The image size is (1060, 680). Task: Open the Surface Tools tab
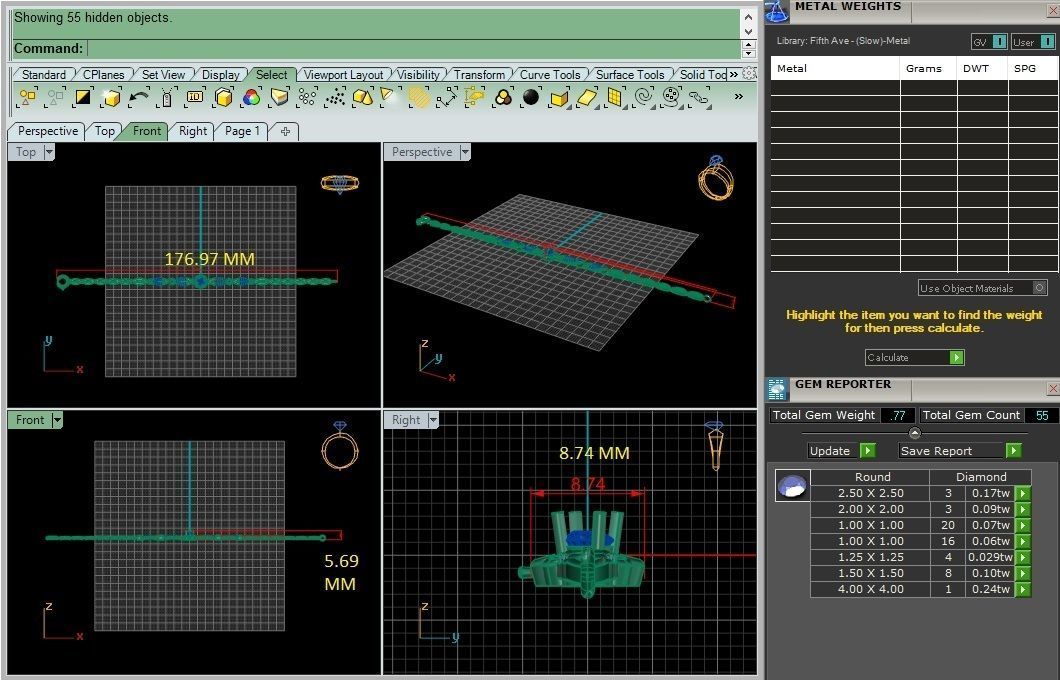click(629, 74)
